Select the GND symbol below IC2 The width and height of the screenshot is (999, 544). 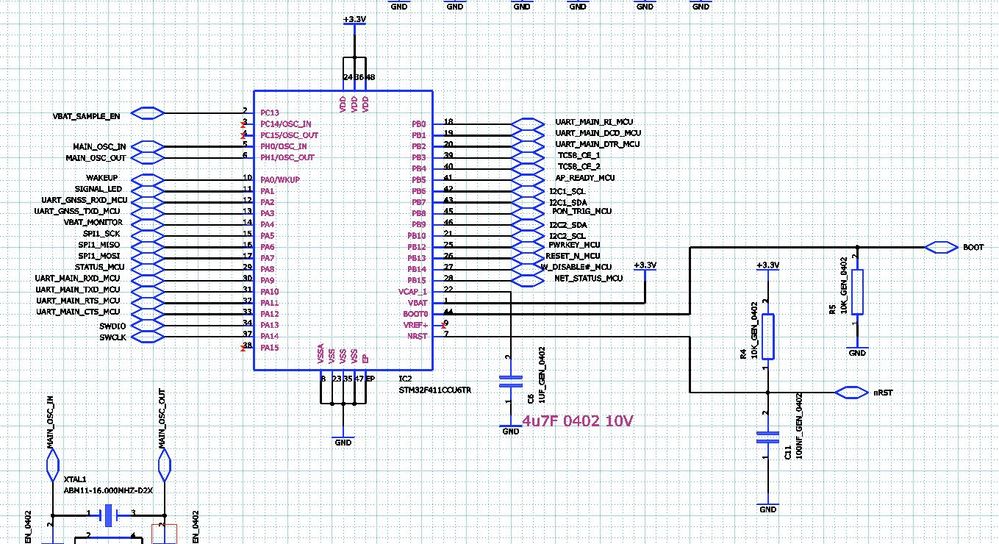tap(343, 440)
